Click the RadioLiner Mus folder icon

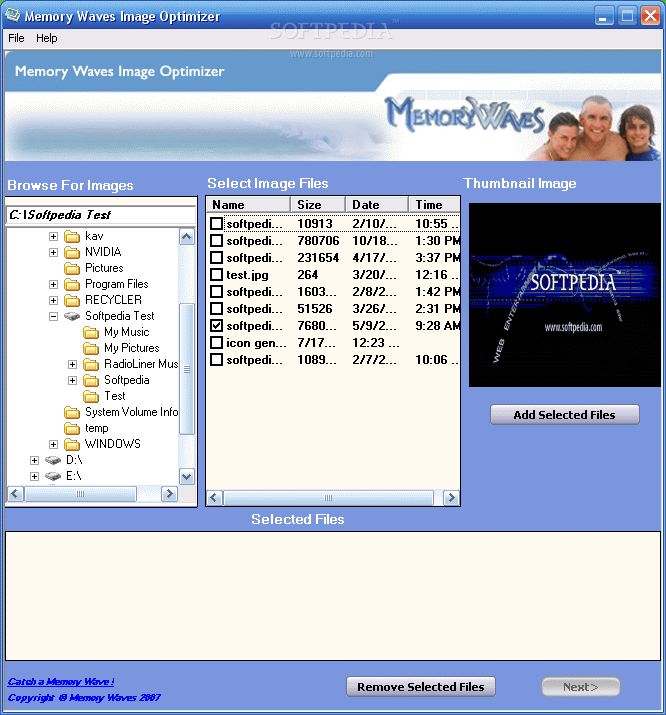tap(91, 364)
